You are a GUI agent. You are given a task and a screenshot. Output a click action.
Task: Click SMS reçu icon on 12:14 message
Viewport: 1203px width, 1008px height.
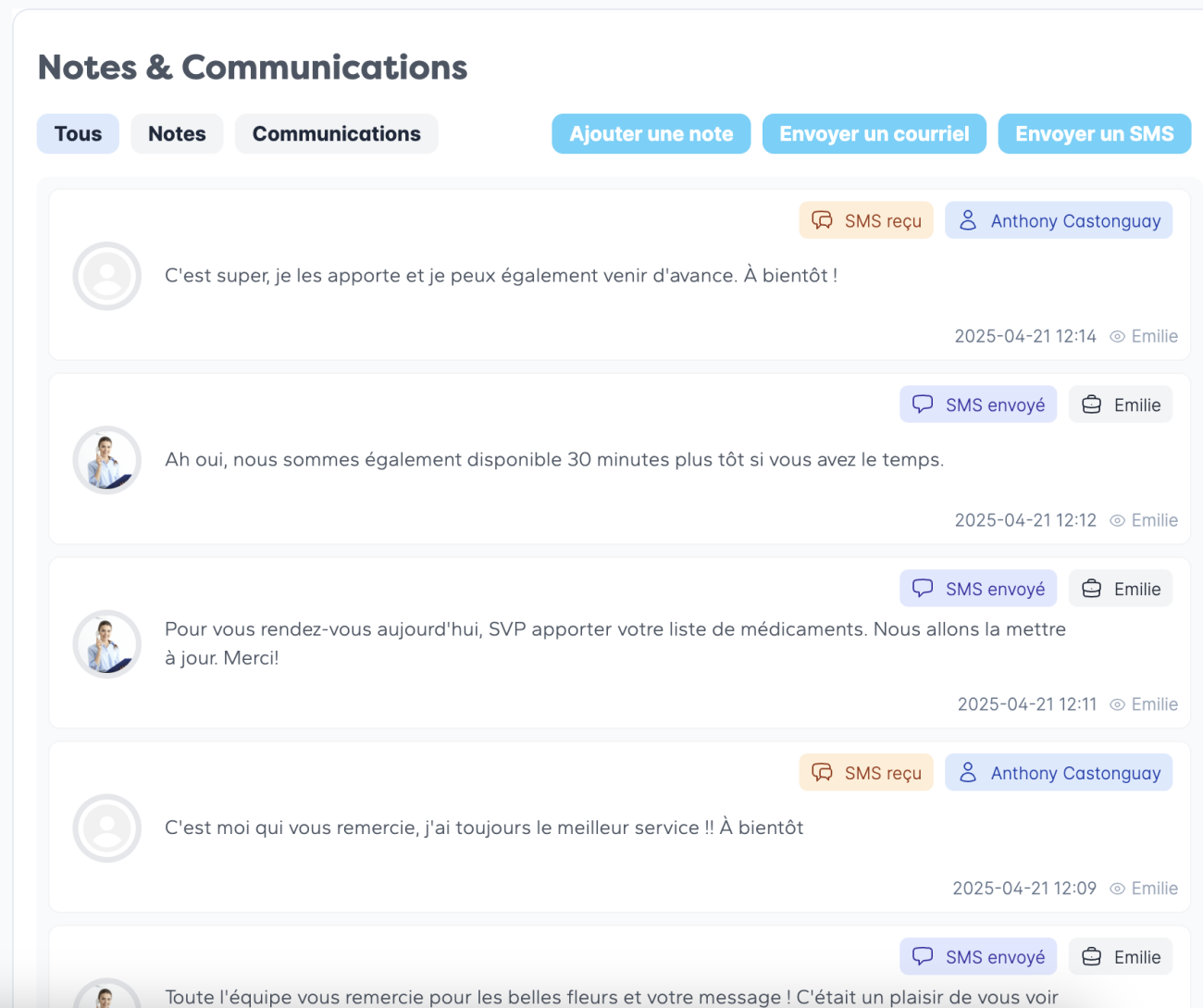(x=822, y=220)
